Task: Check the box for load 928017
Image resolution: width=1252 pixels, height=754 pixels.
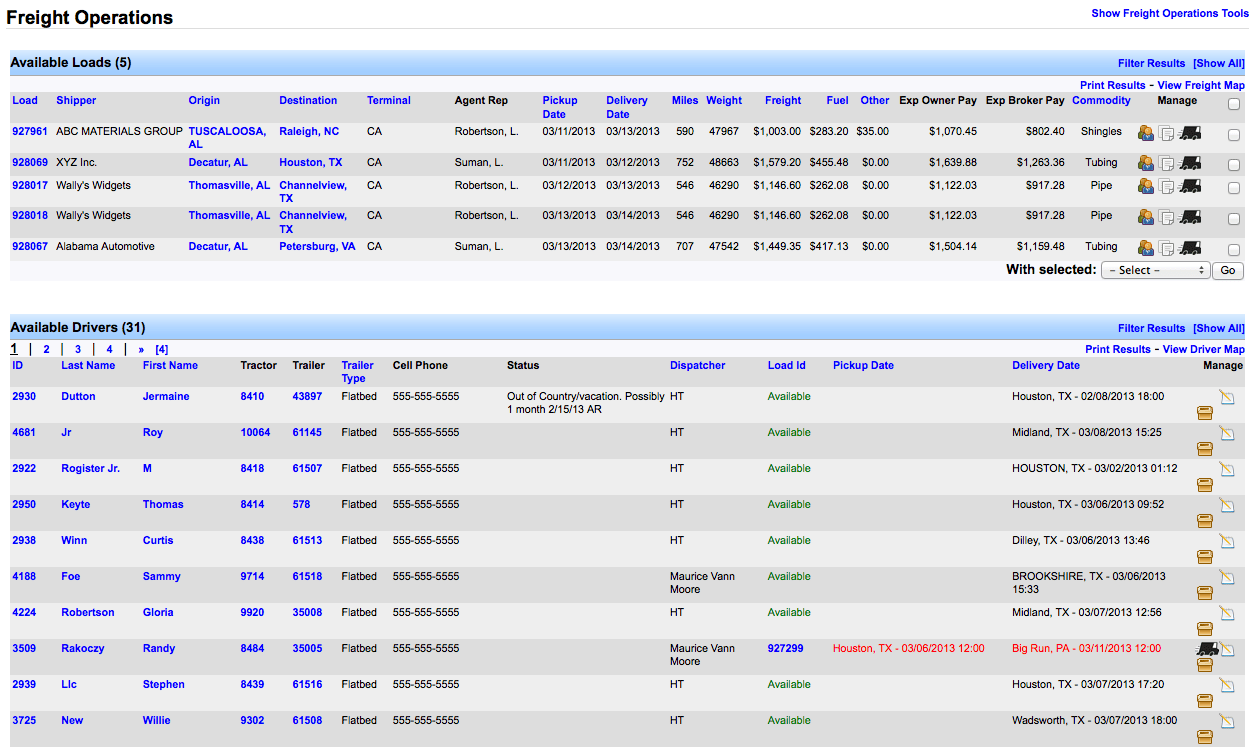Action: point(1234,189)
